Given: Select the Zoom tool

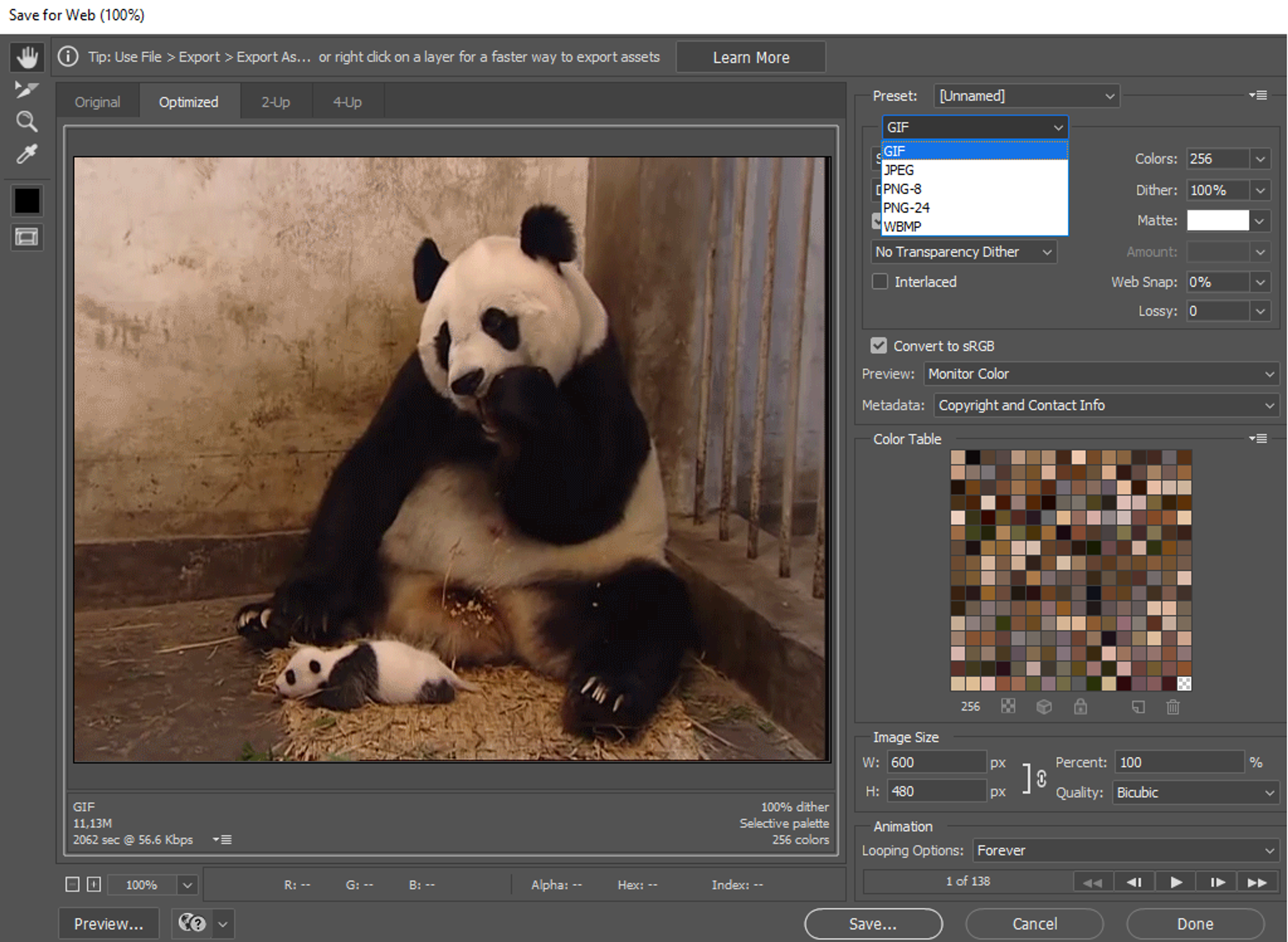Looking at the screenshot, I should [26, 121].
